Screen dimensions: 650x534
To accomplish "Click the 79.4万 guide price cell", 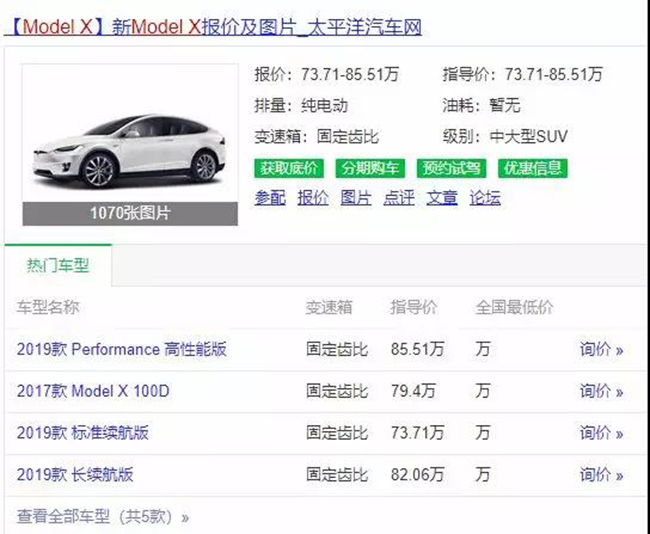I will [413, 391].
